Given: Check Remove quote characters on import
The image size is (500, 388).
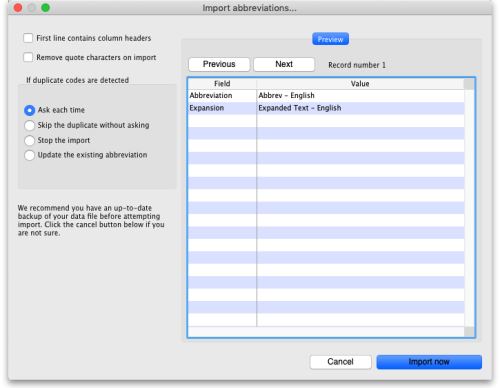Looking at the screenshot, I should click(28, 57).
